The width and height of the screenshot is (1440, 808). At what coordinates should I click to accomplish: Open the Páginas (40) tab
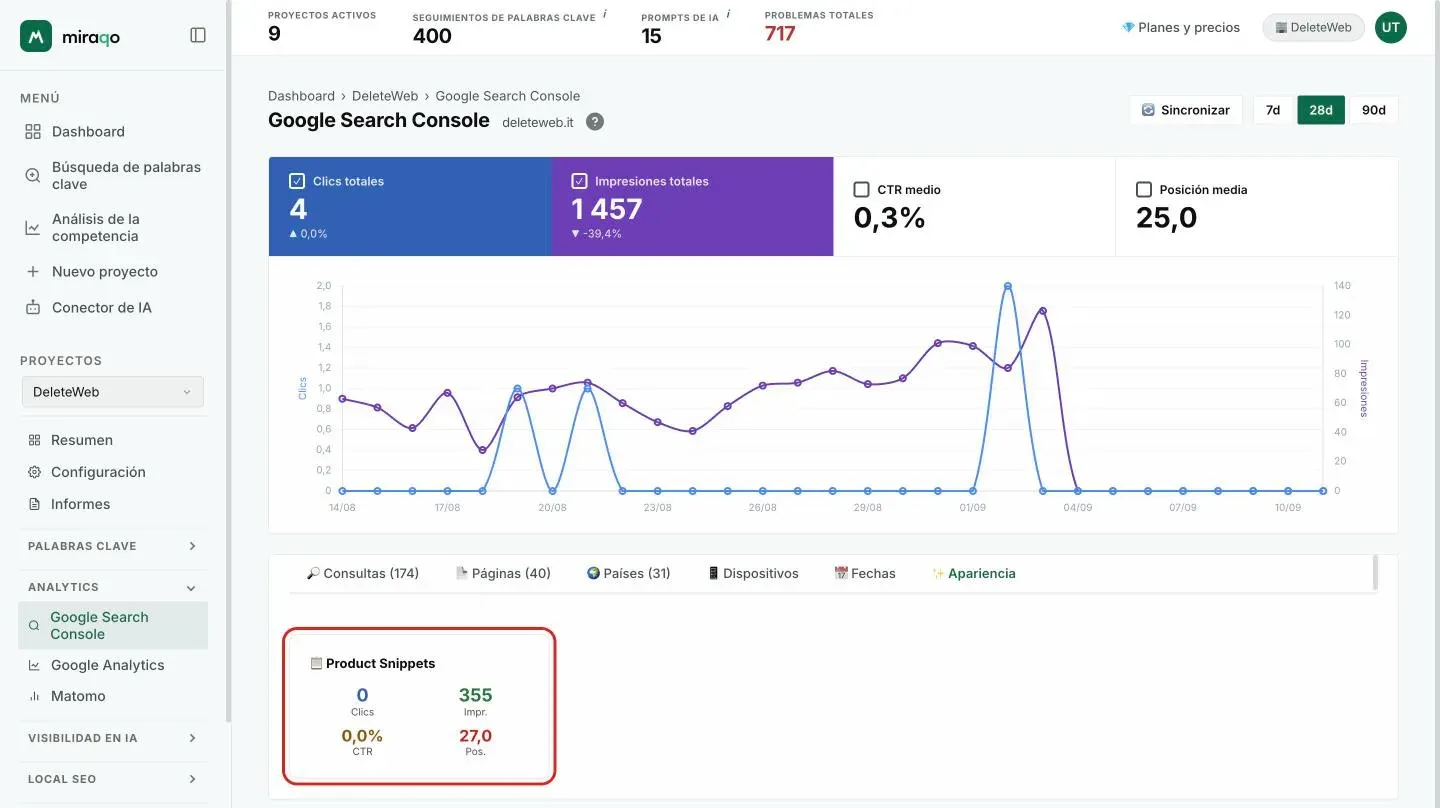coord(503,573)
